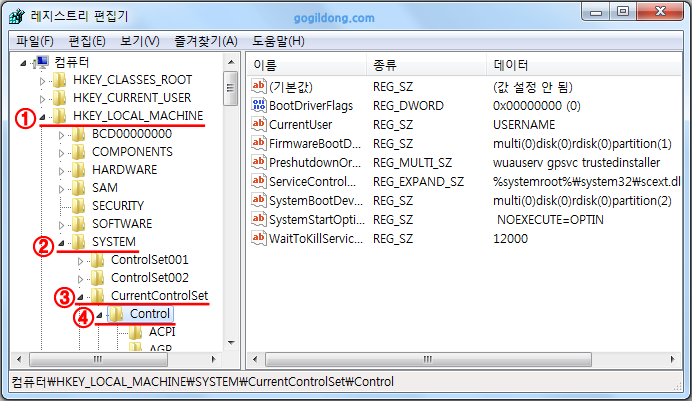Open the 도움말(H) menu
Screen dimensions: 692x401
point(278,41)
